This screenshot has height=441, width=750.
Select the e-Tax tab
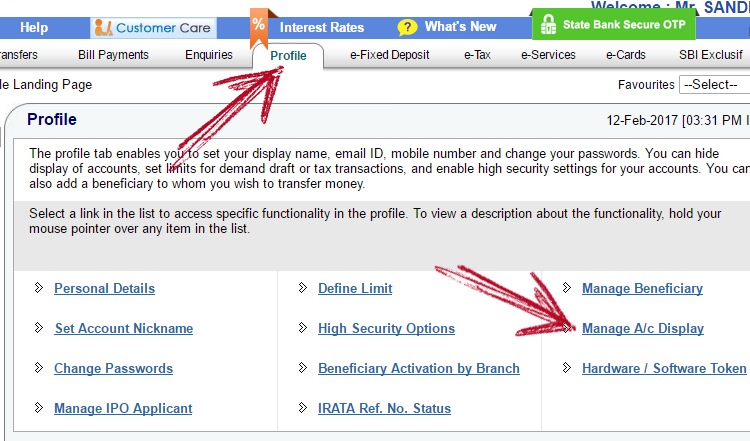(x=477, y=55)
